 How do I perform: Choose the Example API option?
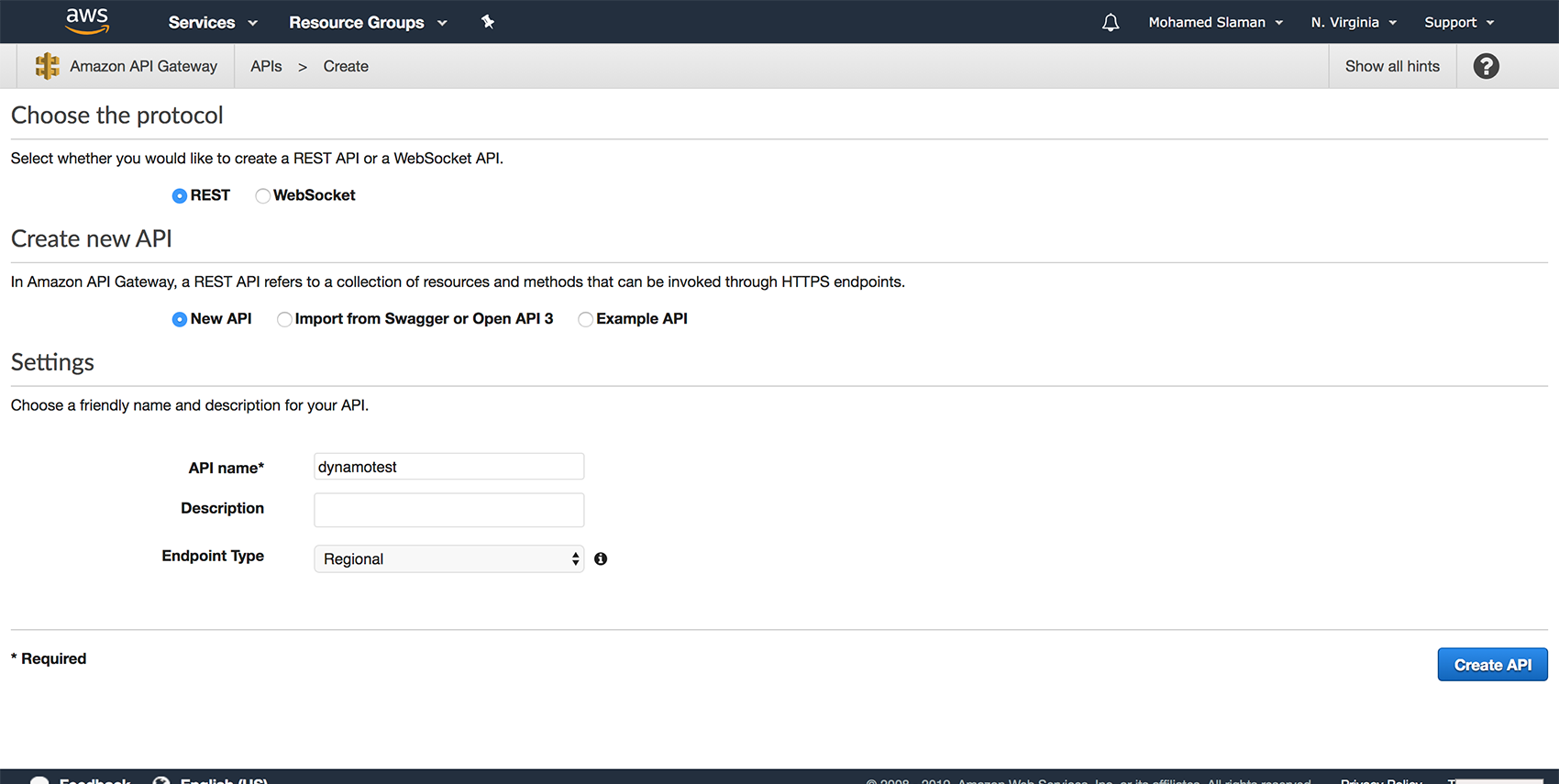coord(585,319)
